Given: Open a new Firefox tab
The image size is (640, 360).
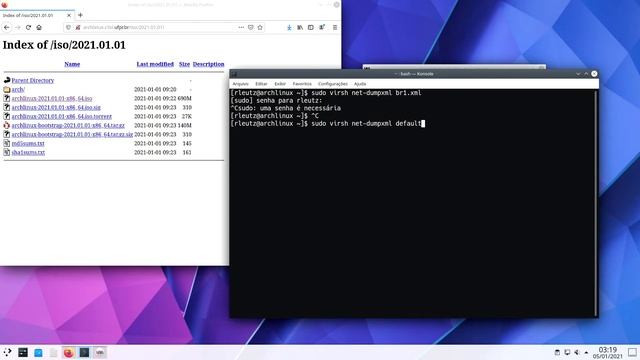Looking at the screenshot, I should click(80, 15).
